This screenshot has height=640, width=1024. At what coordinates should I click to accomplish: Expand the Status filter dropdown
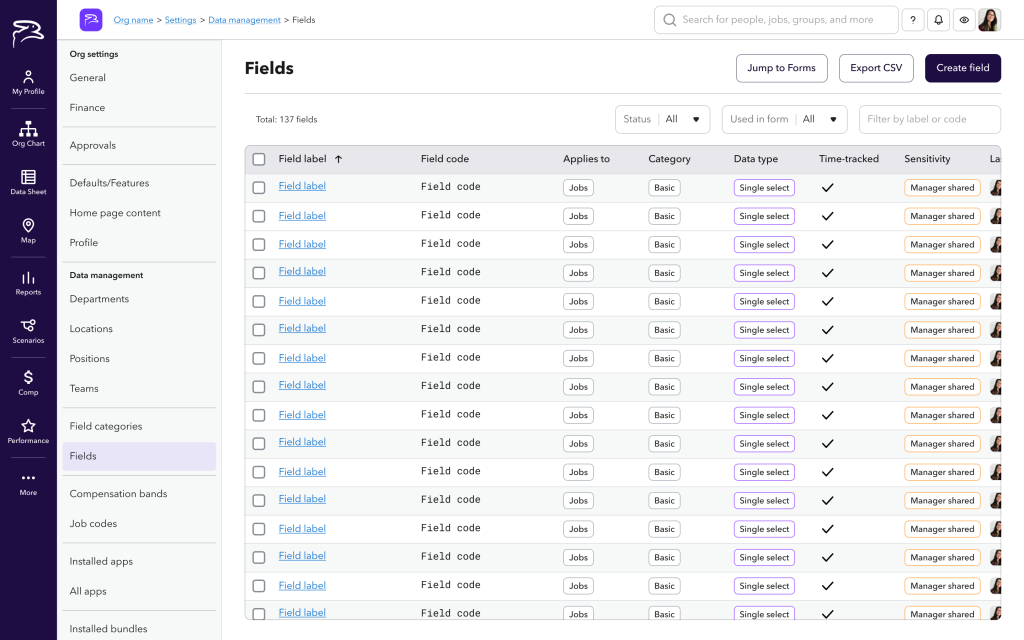pos(662,119)
